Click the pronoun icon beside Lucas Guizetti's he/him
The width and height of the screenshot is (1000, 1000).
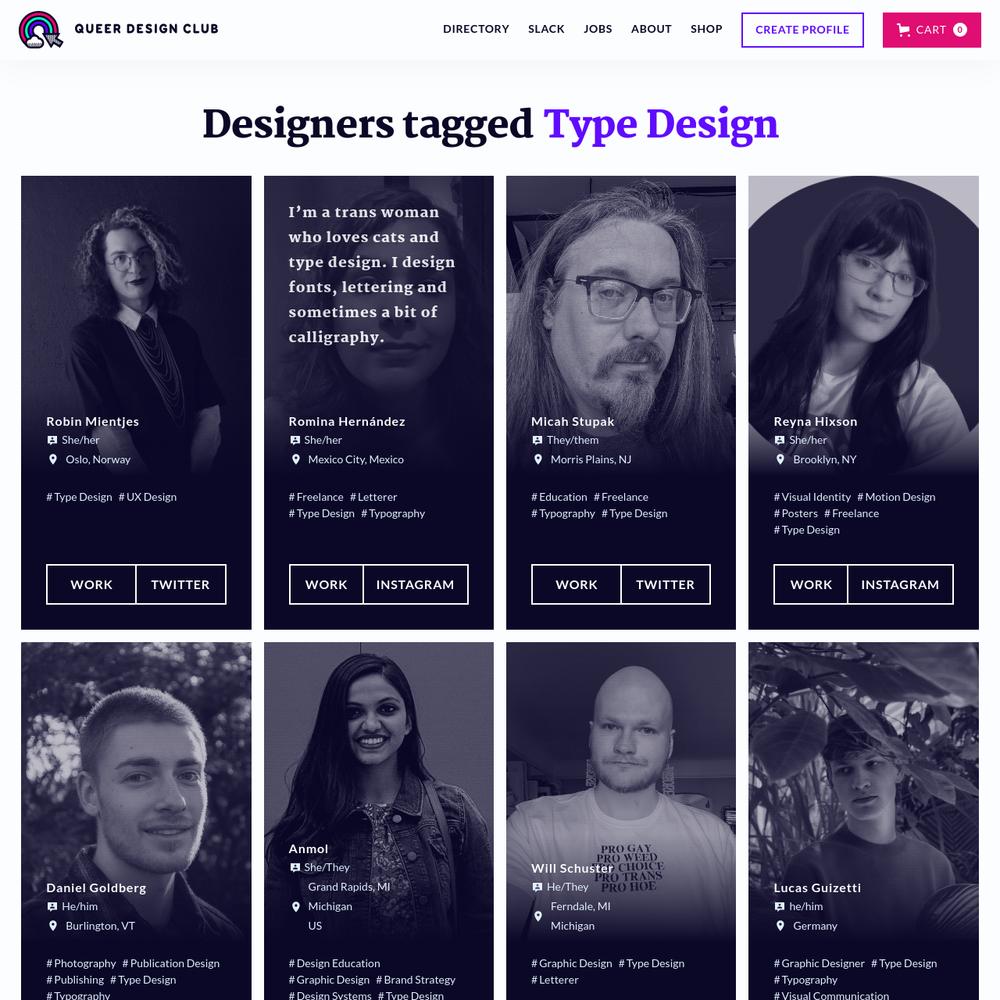pos(779,906)
